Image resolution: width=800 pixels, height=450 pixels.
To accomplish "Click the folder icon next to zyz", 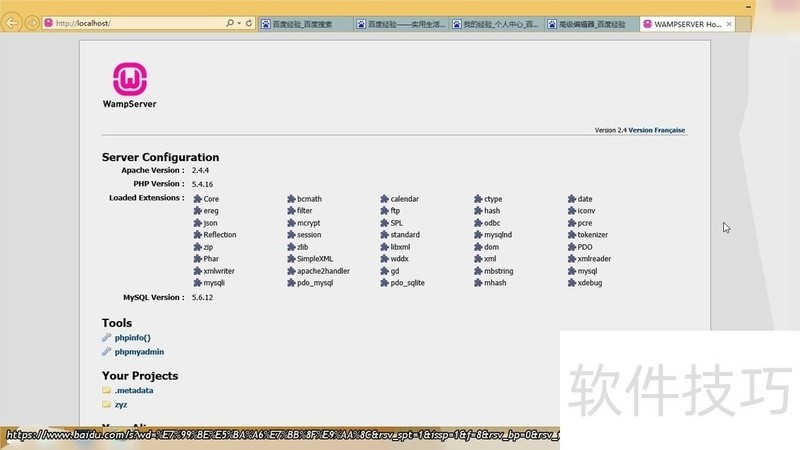I will click(x=106, y=405).
